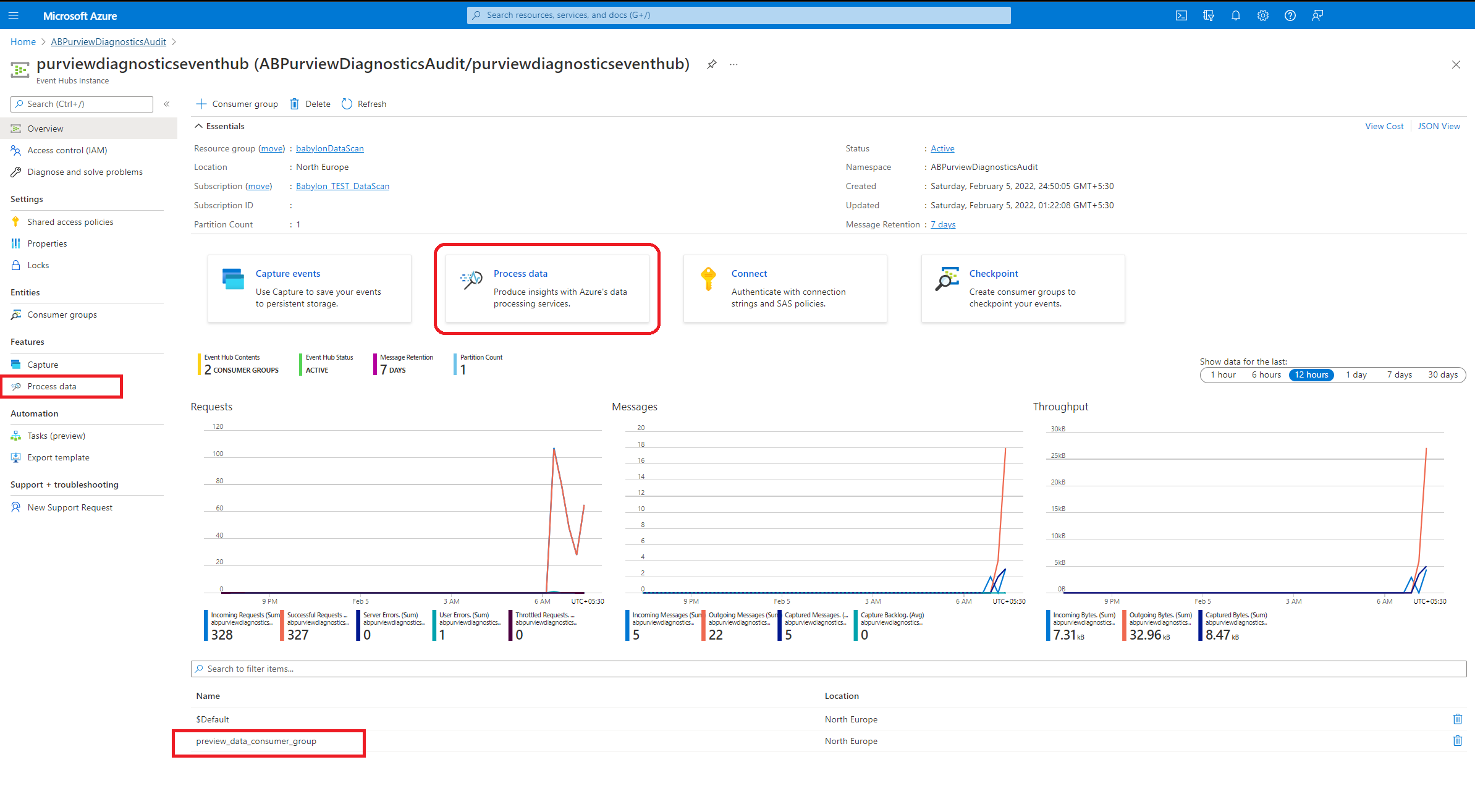The width and height of the screenshot is (1475, 812).
Task: Open the Azure portal hamburger menu
Action: pyautogui.click(x=14, y=15)
